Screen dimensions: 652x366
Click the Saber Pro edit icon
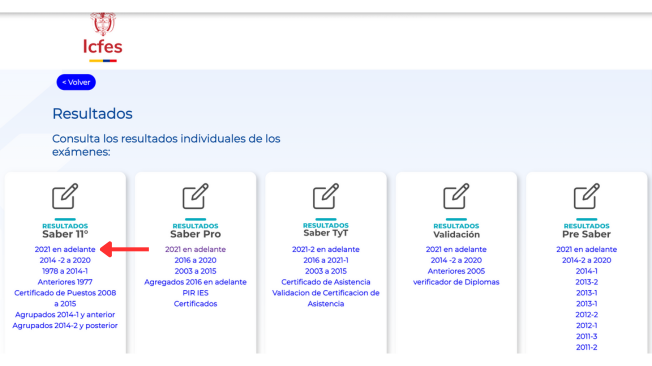(x=195, y=196)
